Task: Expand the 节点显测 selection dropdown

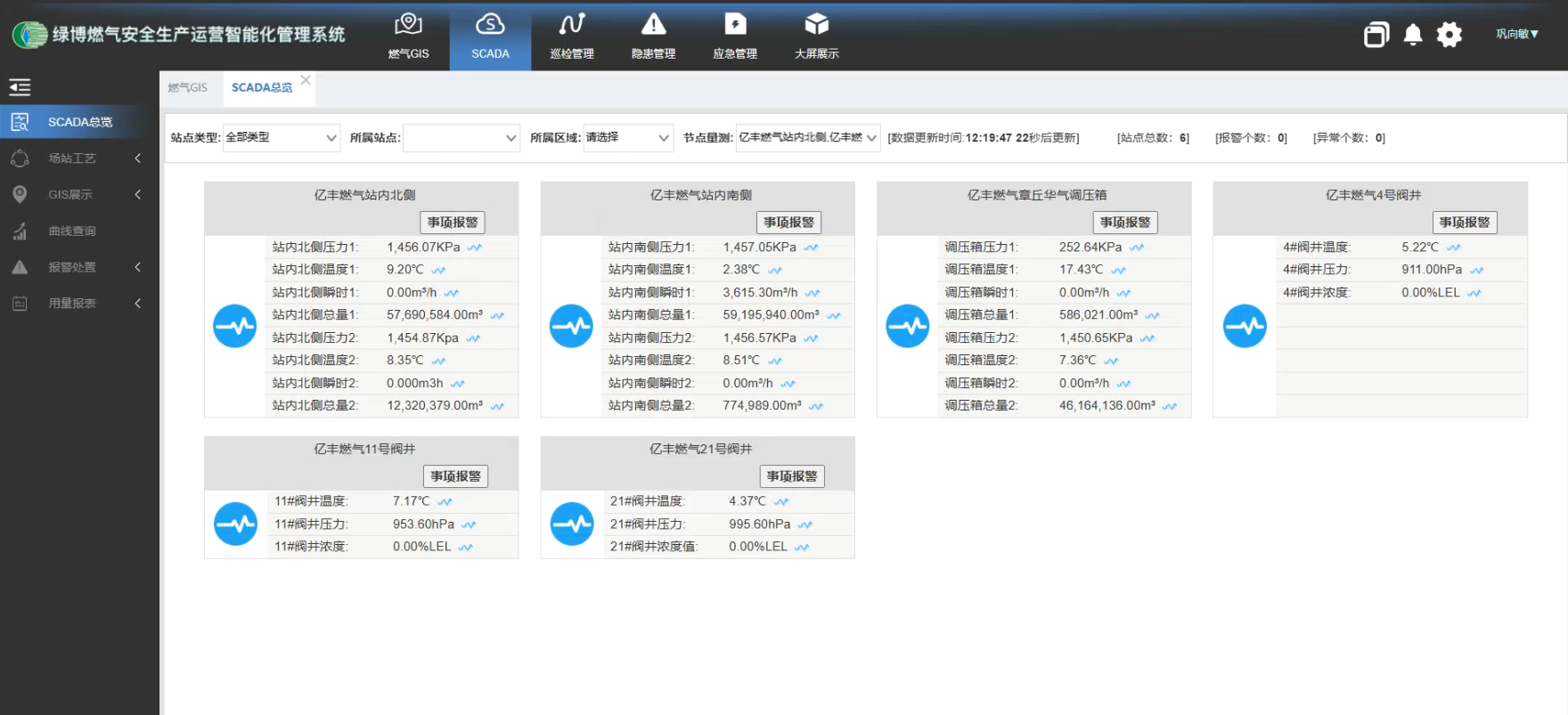Action: coord(808,138)
